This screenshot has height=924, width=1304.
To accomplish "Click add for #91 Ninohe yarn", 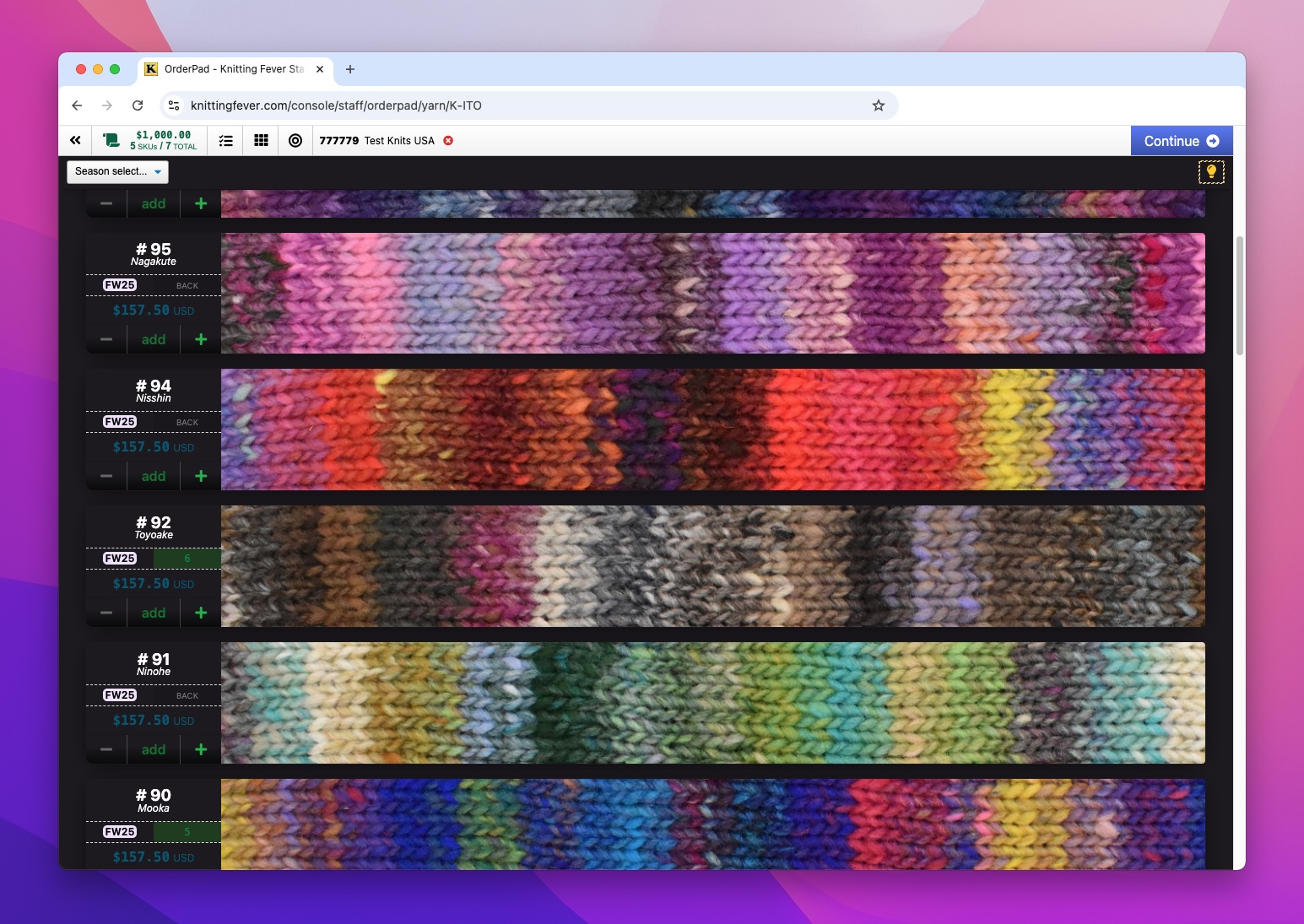I will tap(154, 749).
